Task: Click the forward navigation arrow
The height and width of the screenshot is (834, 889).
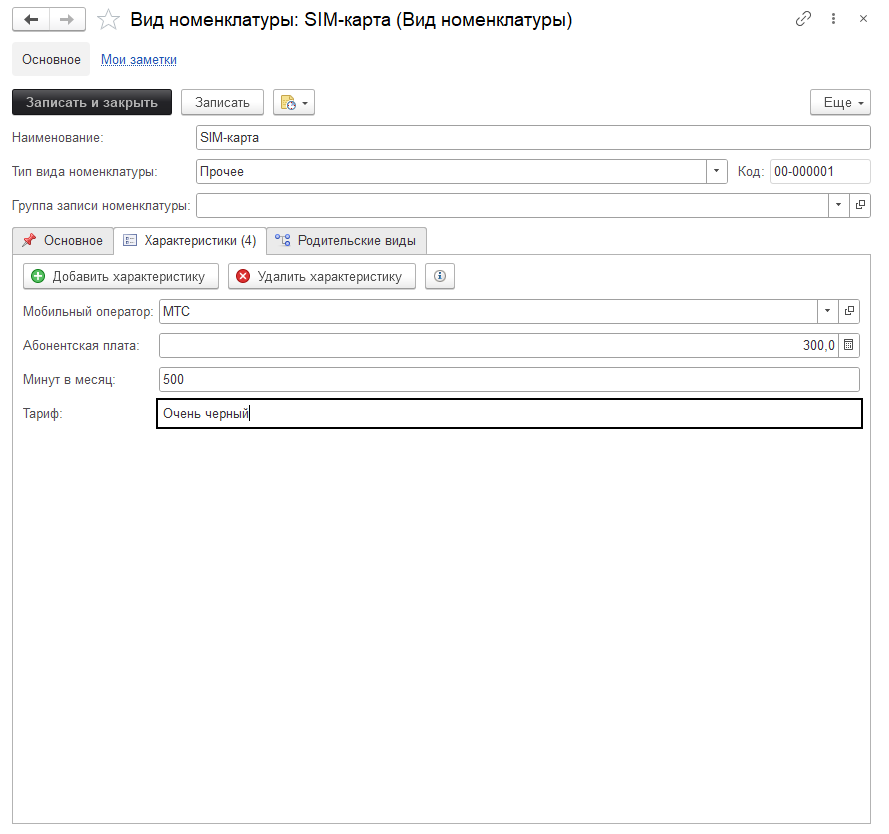Action: coord(67,20)
